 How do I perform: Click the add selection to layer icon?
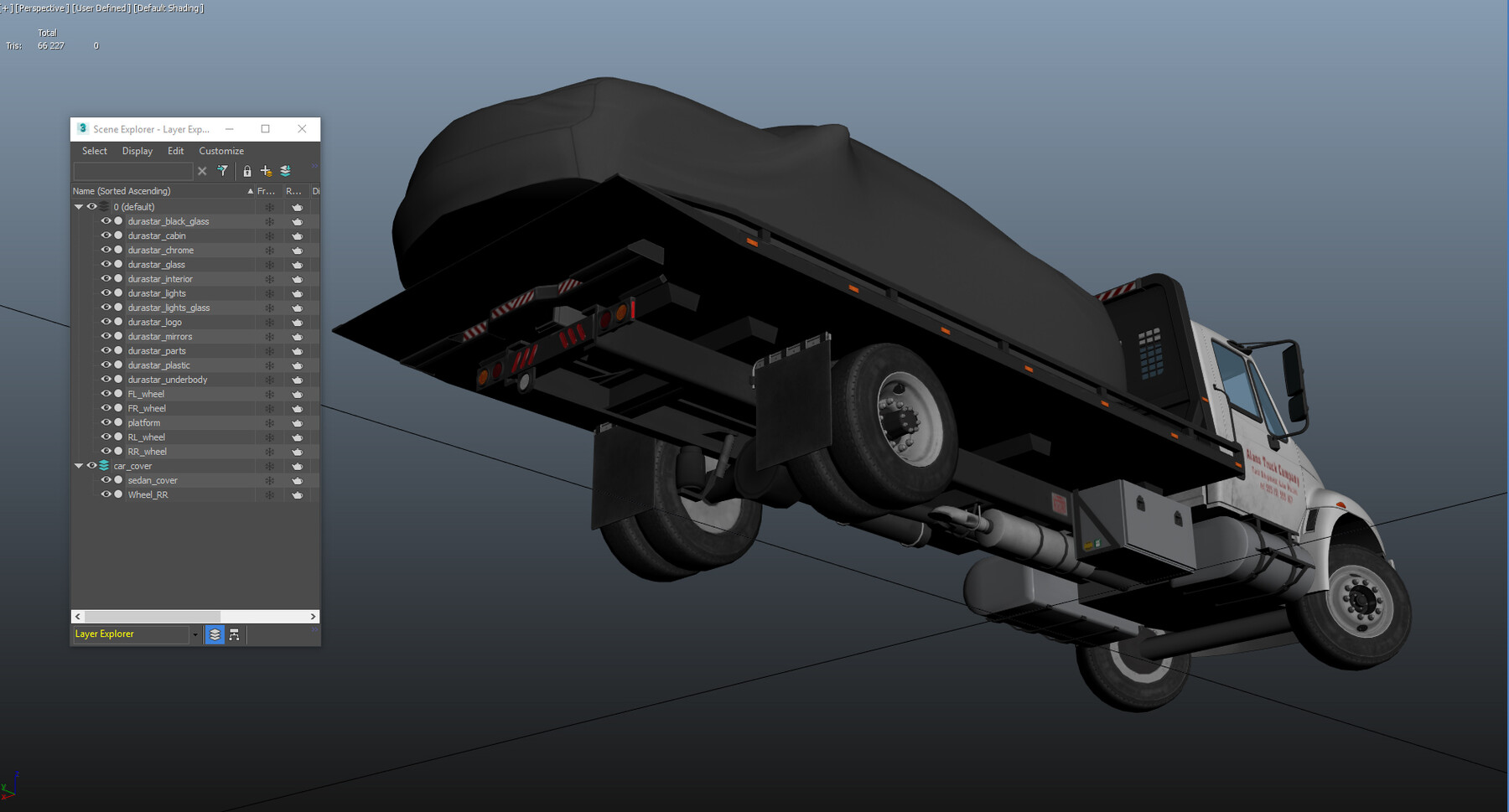point(286,171)
